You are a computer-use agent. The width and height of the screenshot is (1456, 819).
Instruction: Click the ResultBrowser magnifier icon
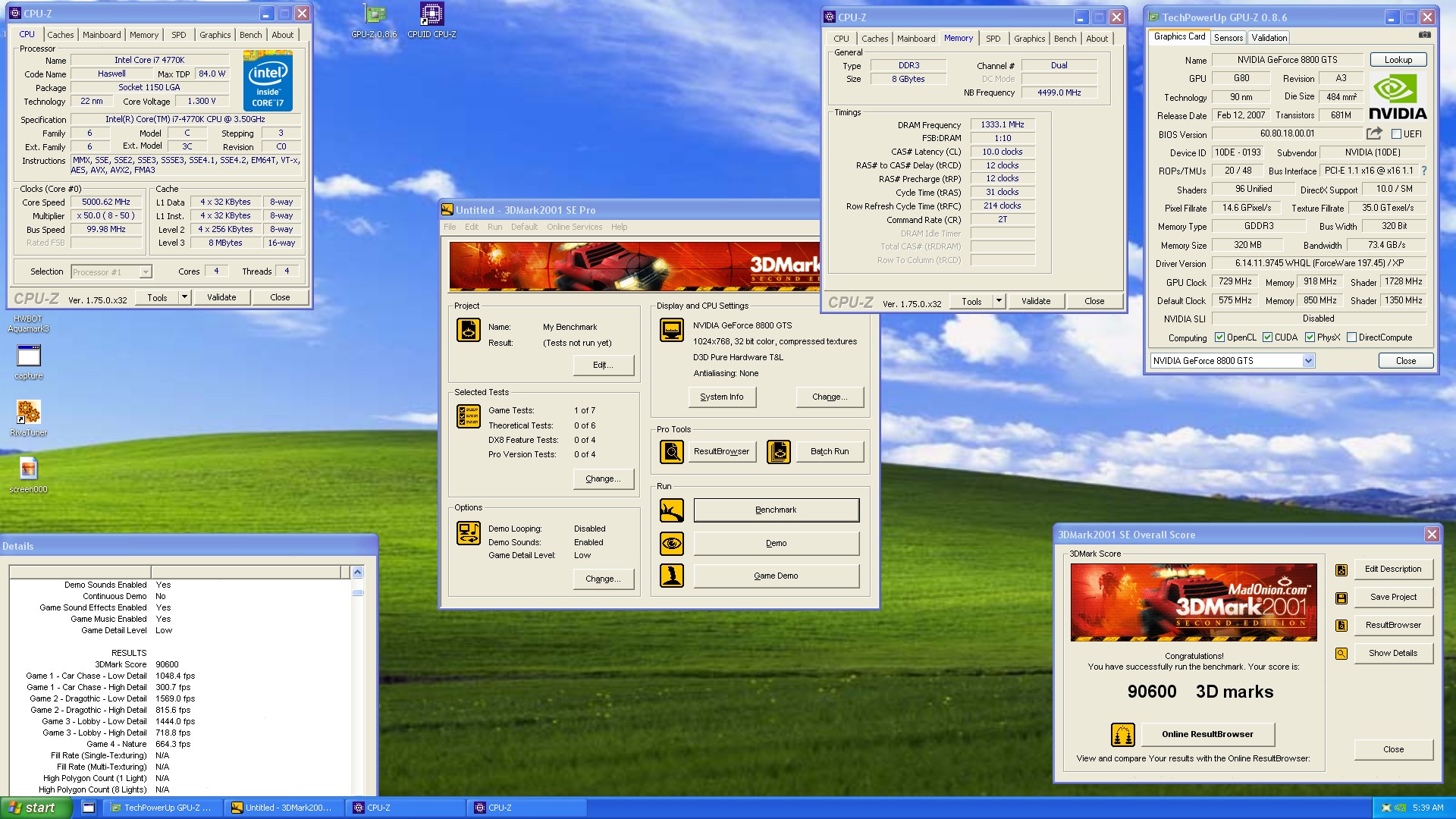coord(672,451)
